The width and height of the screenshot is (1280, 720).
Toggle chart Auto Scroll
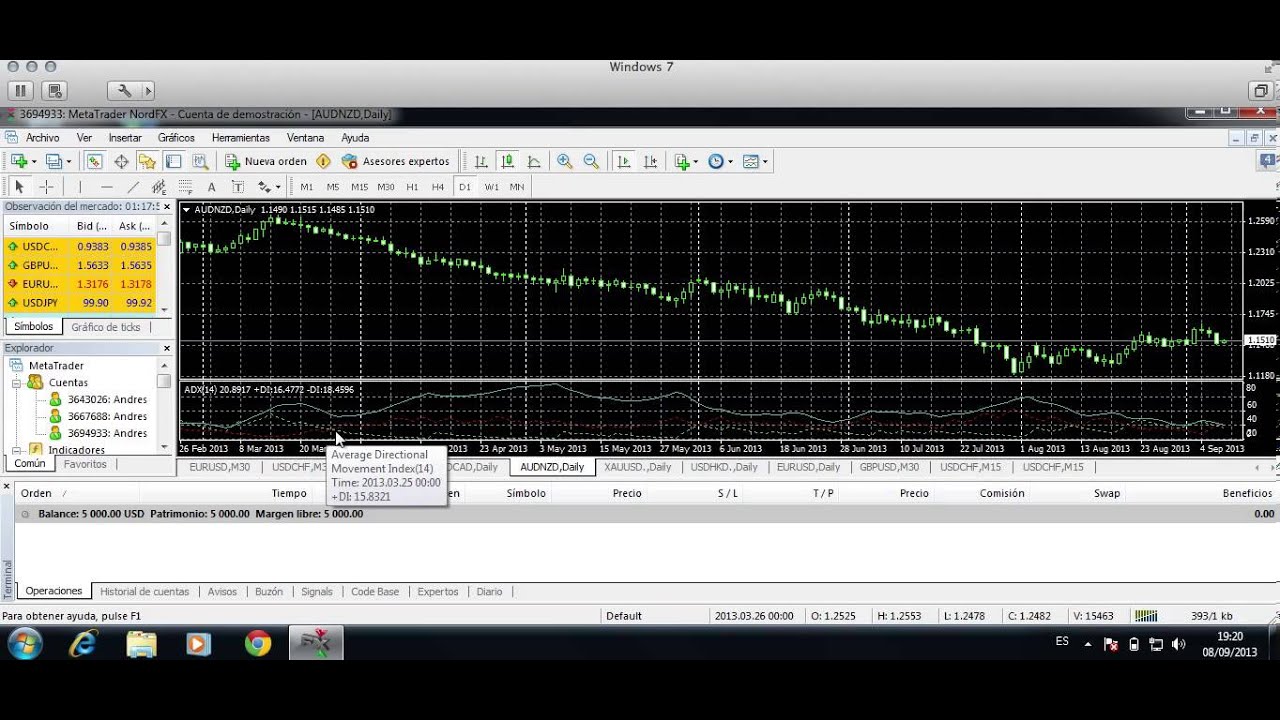pyautogui.click(x=624, y=161)
